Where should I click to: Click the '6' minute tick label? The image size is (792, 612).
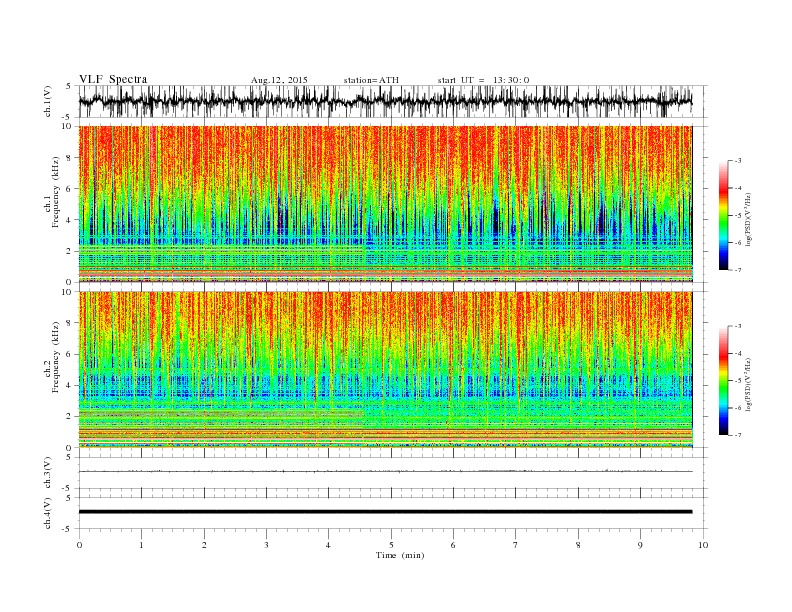(453, 545)
